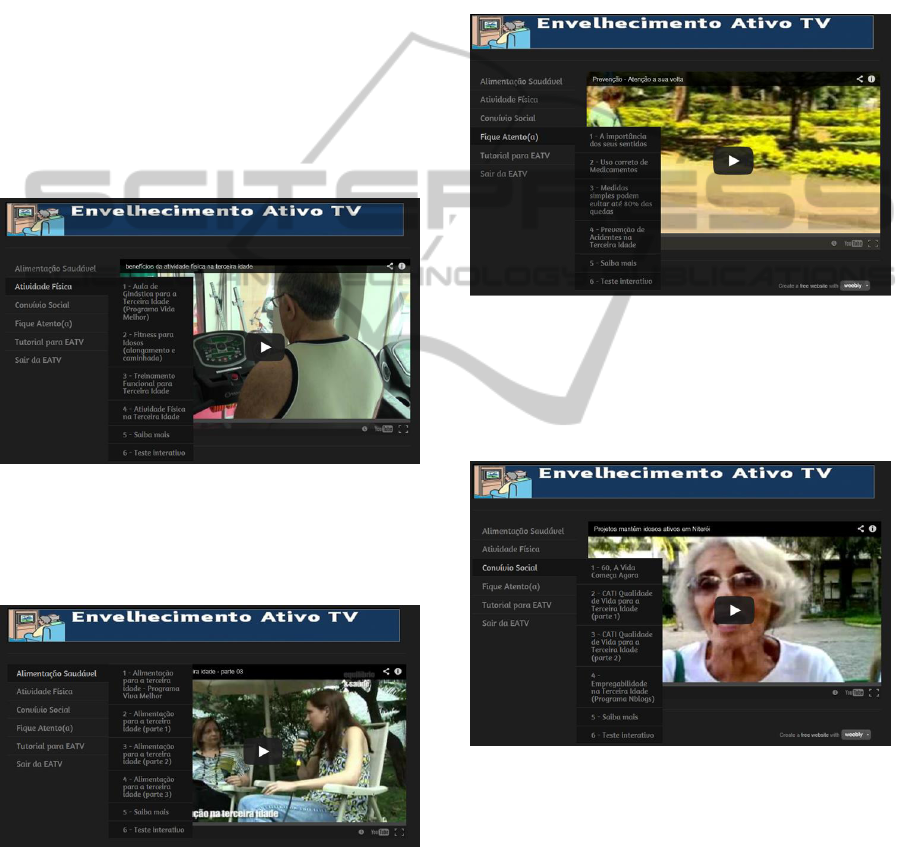Open "2 - Fitness para Idosos" submenu item
Image resolution: width=912 pixels, height=847 pixels.
click(149, 345)
